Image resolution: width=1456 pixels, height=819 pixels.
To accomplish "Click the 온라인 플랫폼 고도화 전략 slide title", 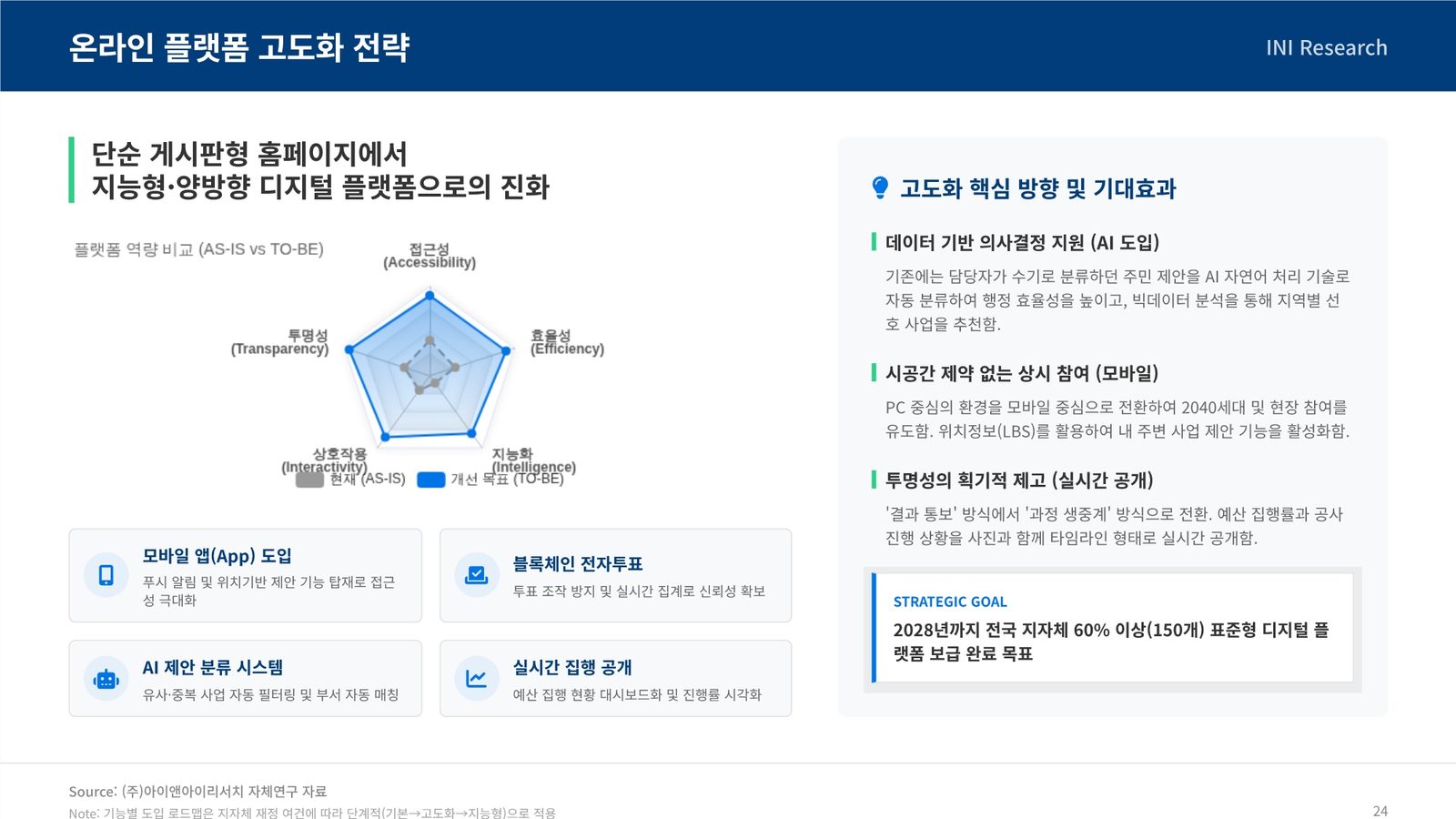I will point(239,47).
